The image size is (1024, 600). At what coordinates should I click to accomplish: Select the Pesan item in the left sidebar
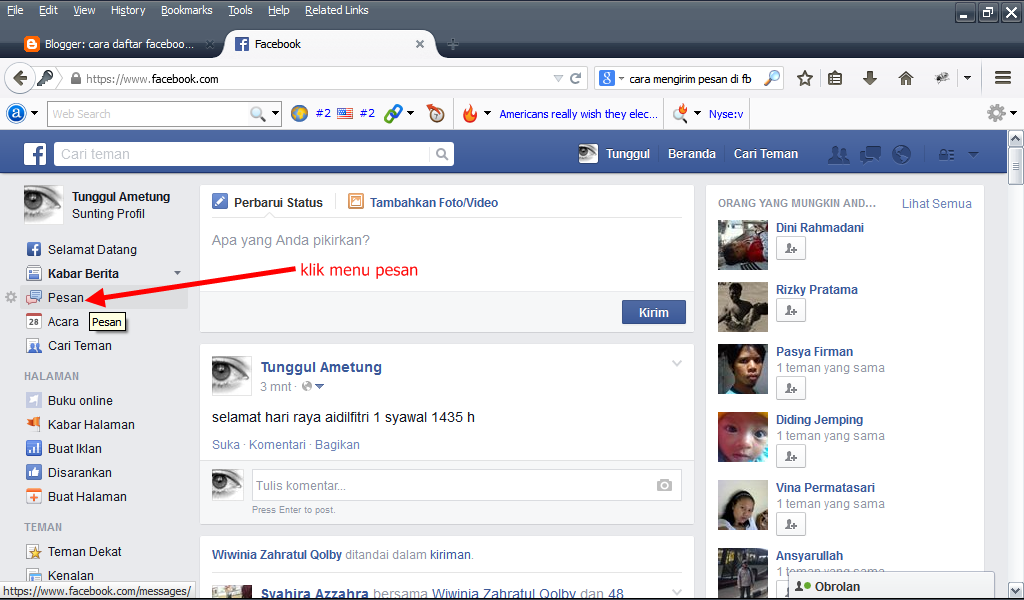(x=65, y=297)
